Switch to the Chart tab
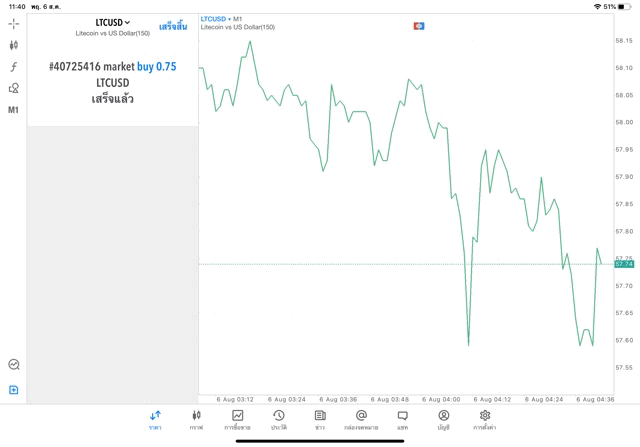The width and height of the screenshot is (640, 447). click(196, 419)
